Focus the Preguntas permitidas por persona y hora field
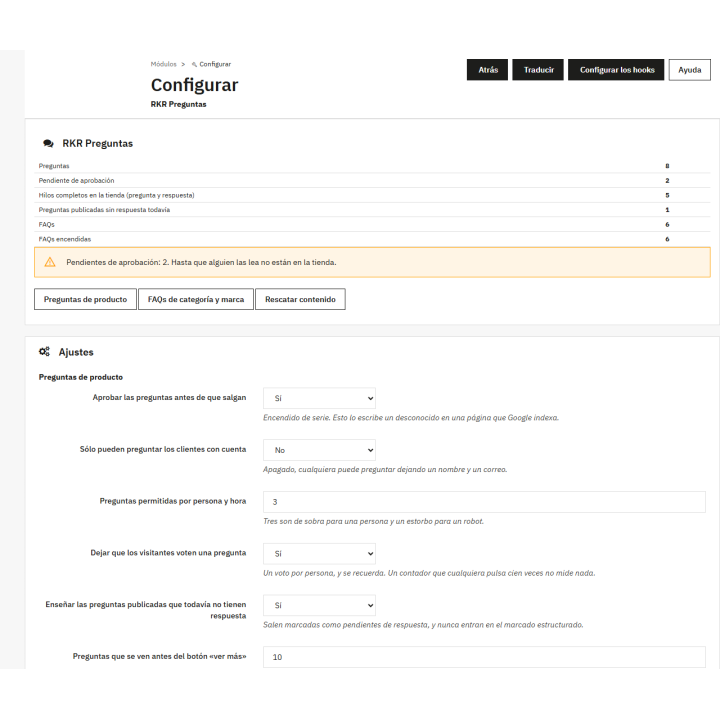Image resolution: width=720 pixels, height=720 pixels. (x=484, y=502)
